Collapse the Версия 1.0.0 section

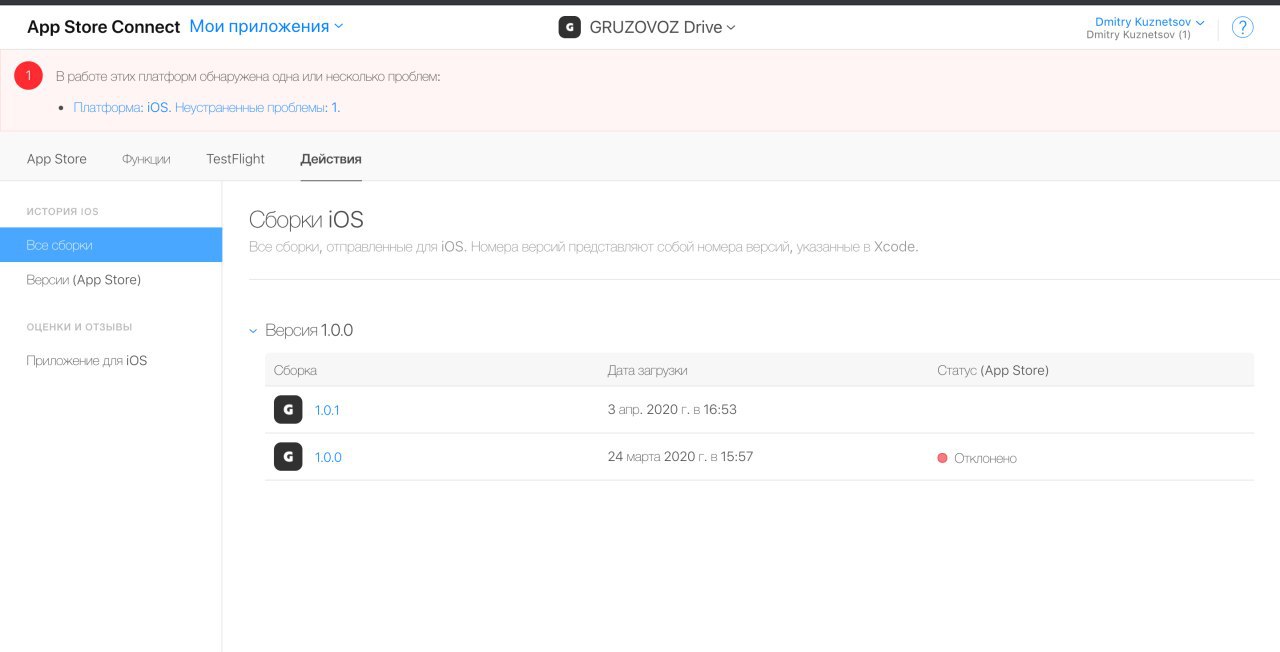[x=253, y=331]
